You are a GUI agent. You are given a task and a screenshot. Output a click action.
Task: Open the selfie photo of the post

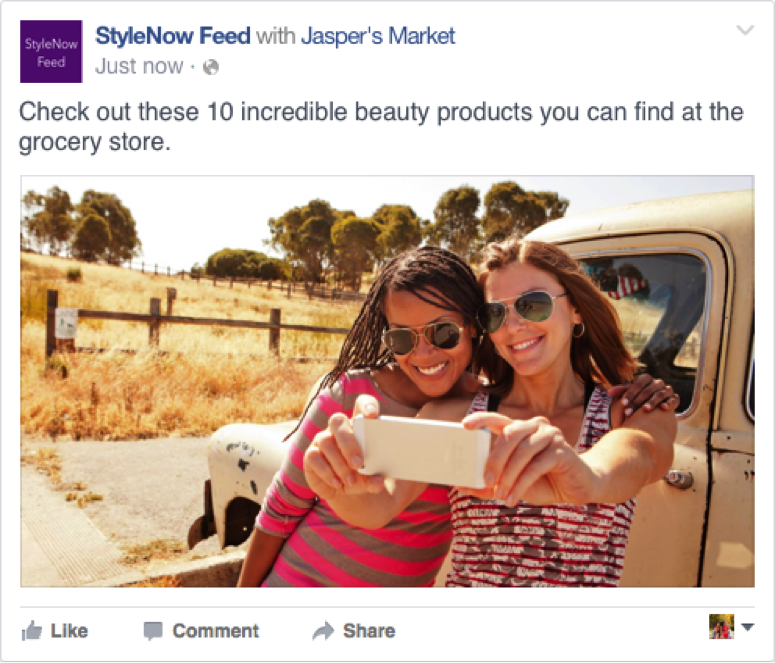tap(387, 381)
